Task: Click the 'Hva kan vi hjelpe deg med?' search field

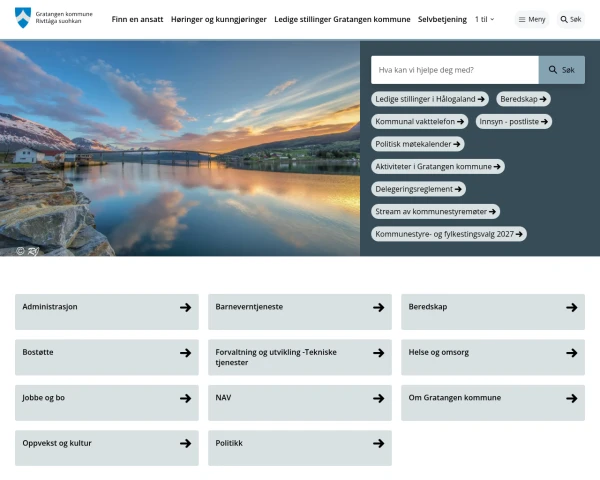Action: click(x=454, y=70)
